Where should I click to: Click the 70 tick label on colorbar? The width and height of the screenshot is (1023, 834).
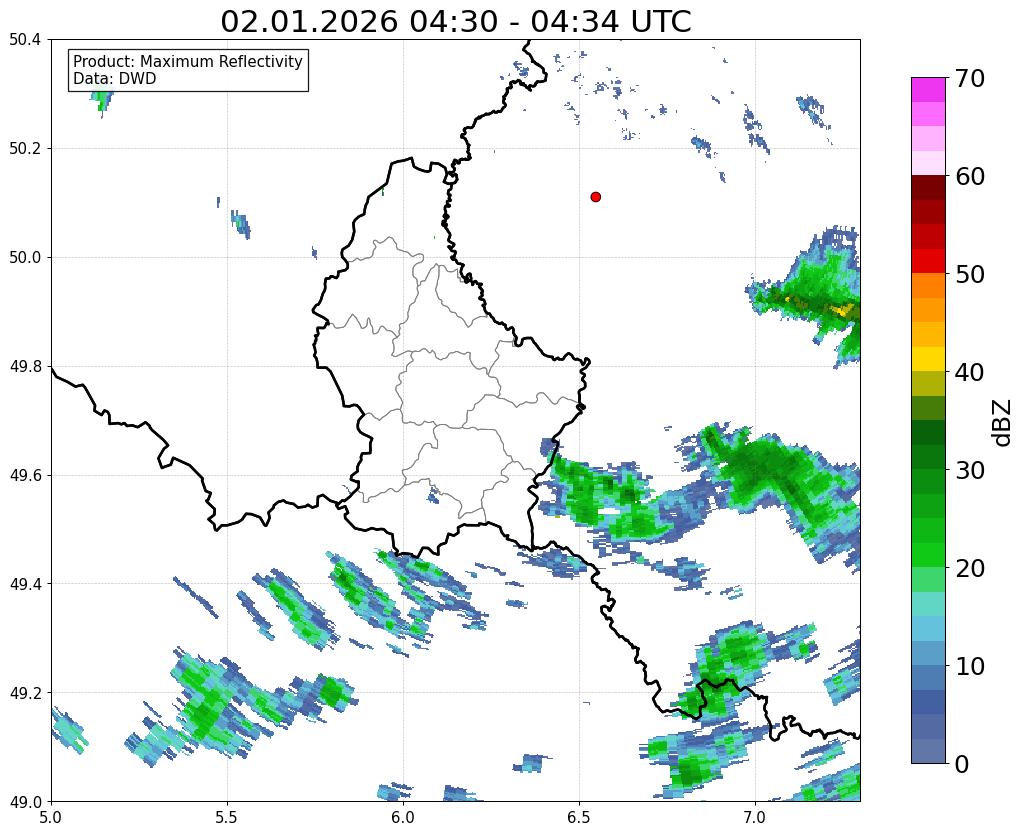coord(968,78)
